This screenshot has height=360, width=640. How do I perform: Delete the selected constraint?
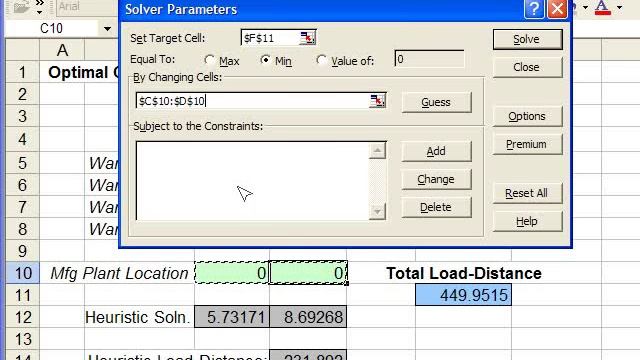436,207
